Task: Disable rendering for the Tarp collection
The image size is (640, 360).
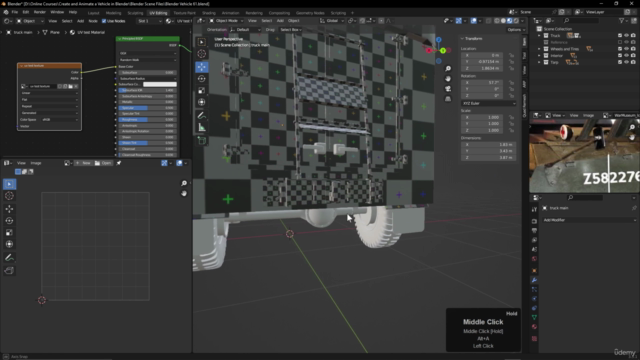Action: pyautogui.click(x=633, y=62)
